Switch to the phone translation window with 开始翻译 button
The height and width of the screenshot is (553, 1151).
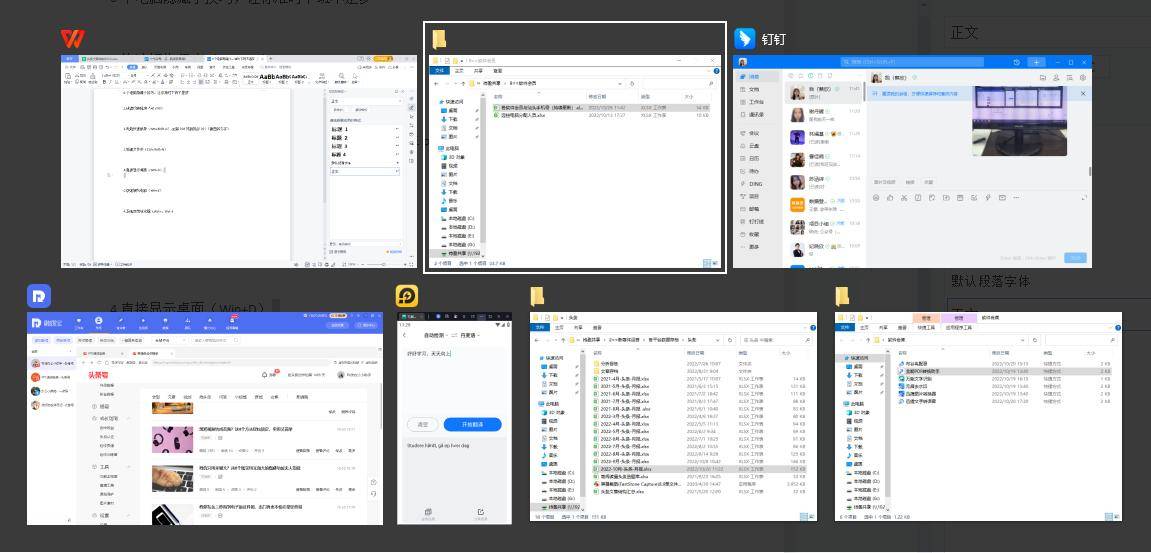(x=454, y=419)
